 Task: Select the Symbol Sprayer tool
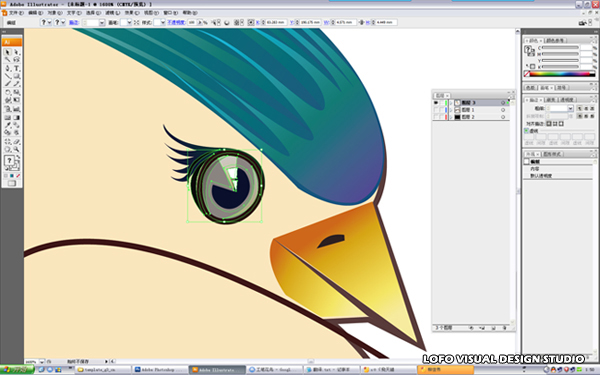coord(7,109)
